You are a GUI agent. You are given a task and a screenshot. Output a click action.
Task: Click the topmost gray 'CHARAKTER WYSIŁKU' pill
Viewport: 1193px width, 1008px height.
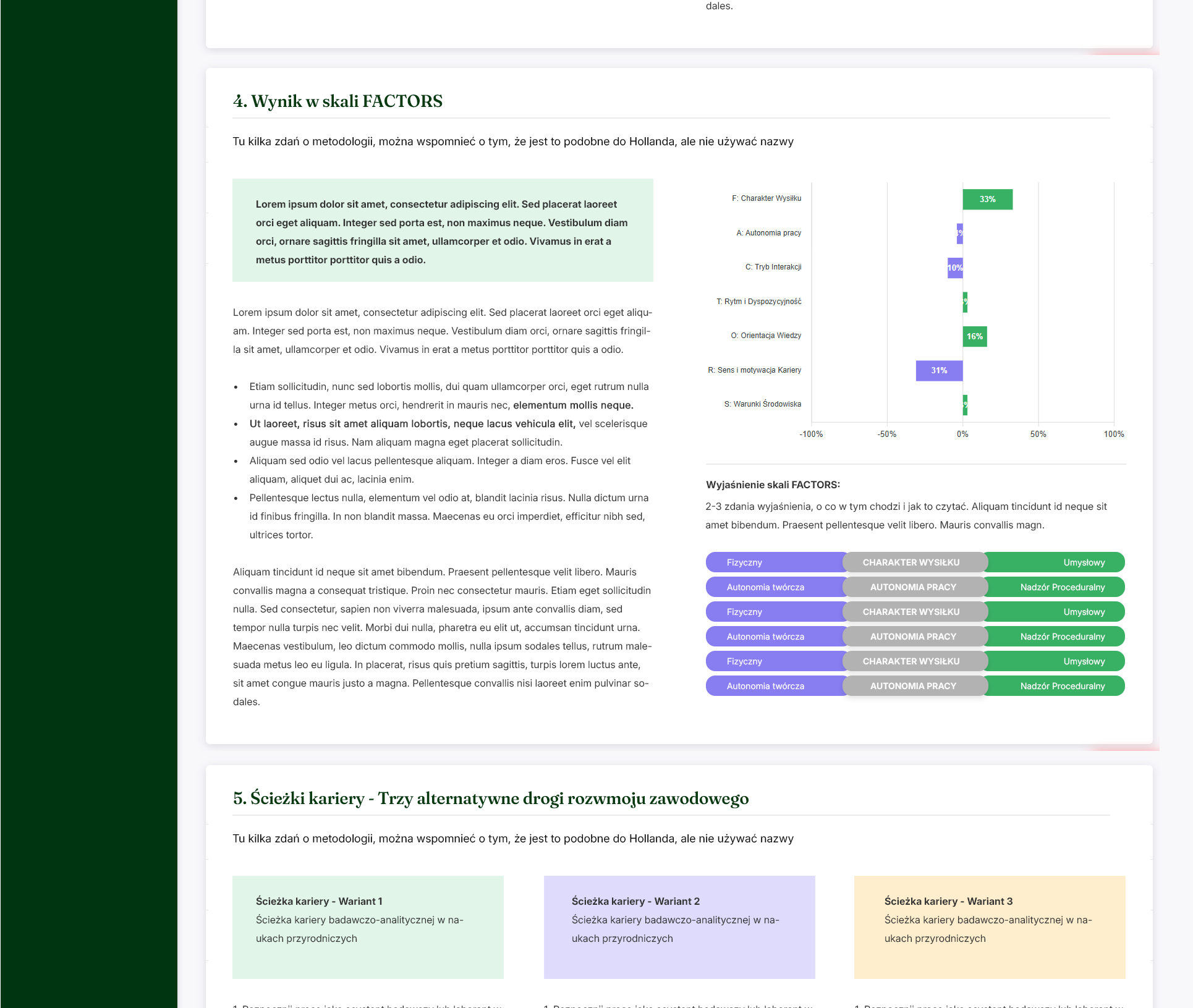(911, 562)
